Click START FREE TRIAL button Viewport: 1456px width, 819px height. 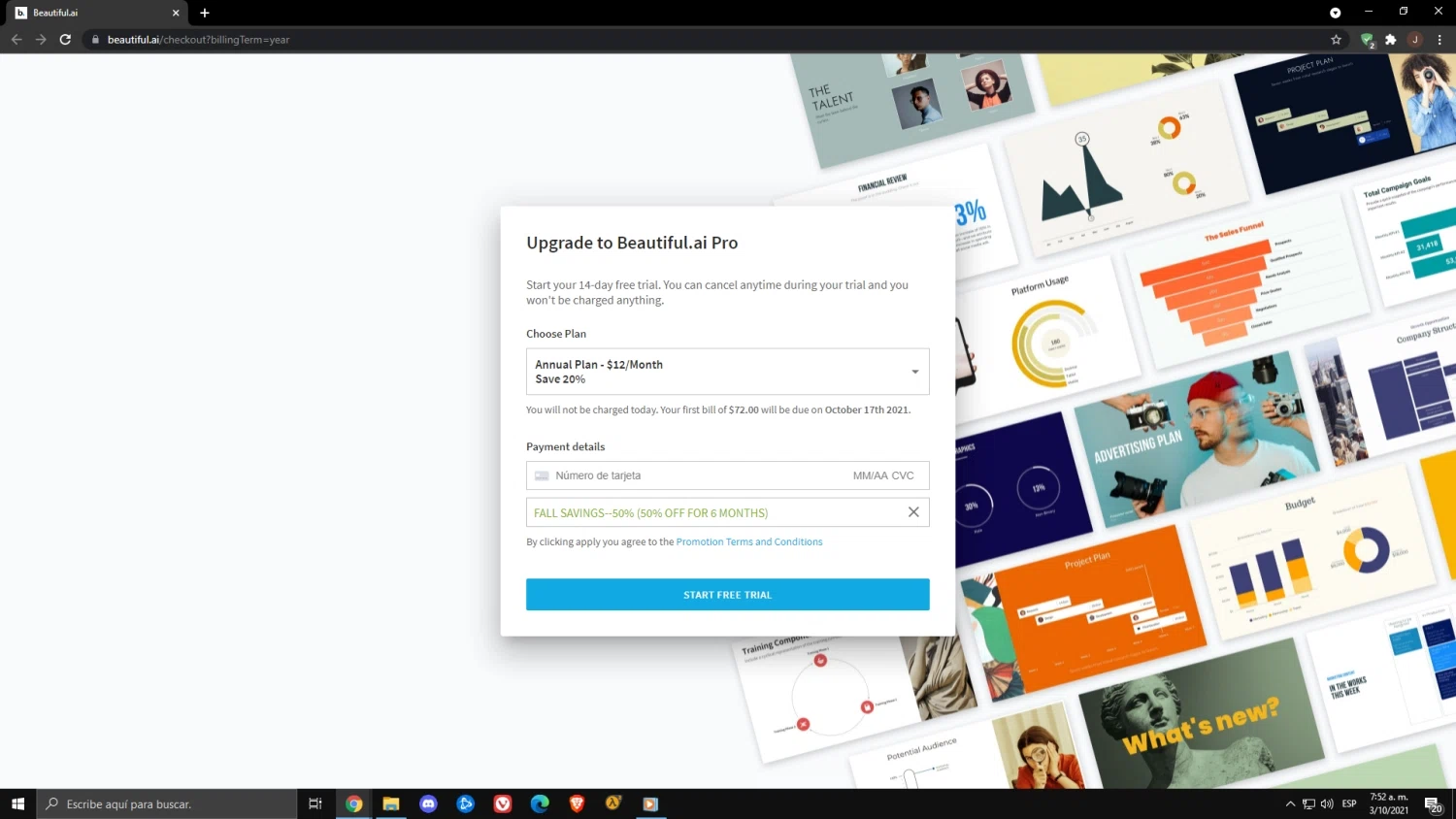coord(727,595)
